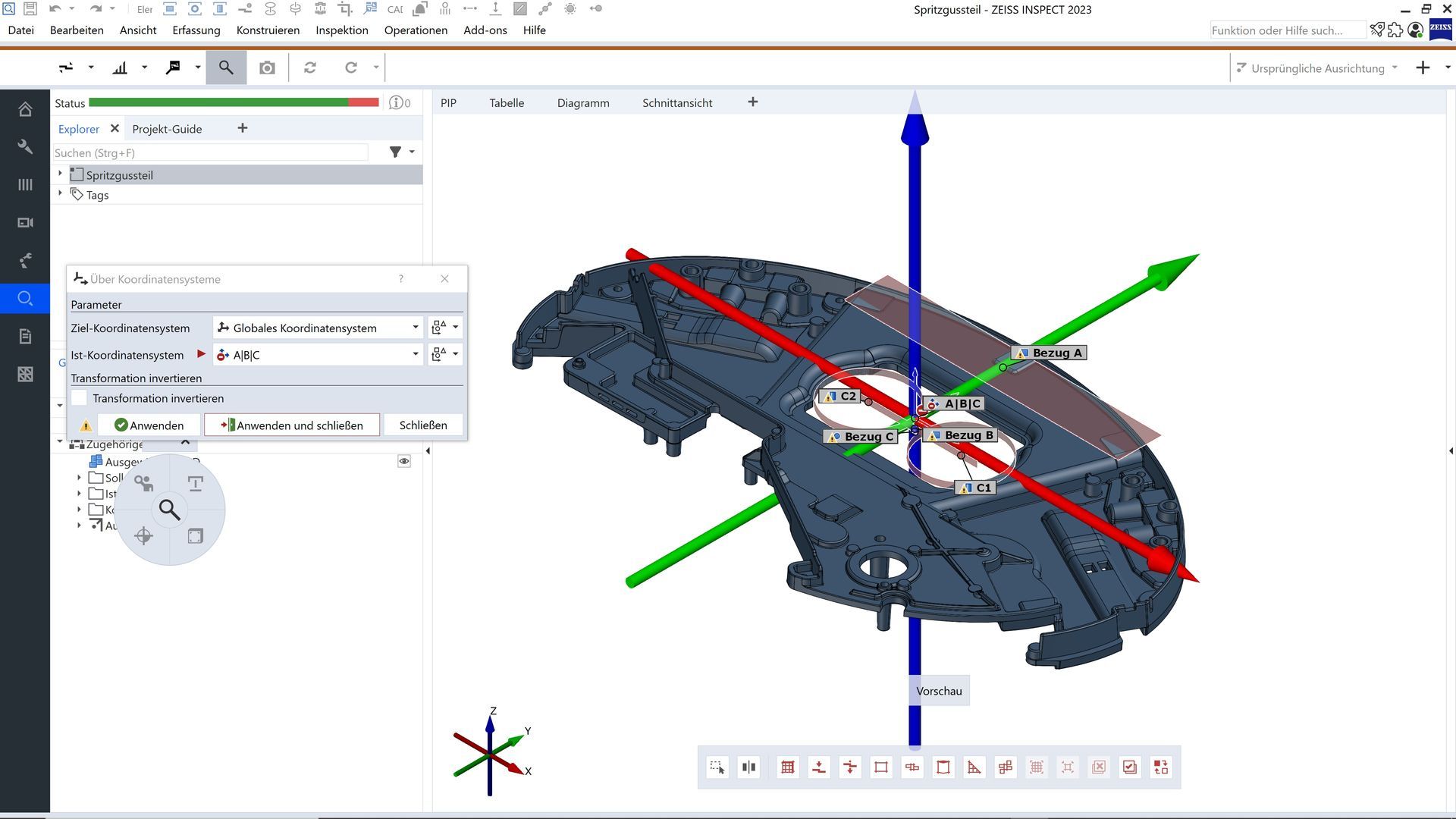Expand the Spritzgussteil tree node
The height and width of the screenshot is (819, 1456).
(x=61, y=174)
